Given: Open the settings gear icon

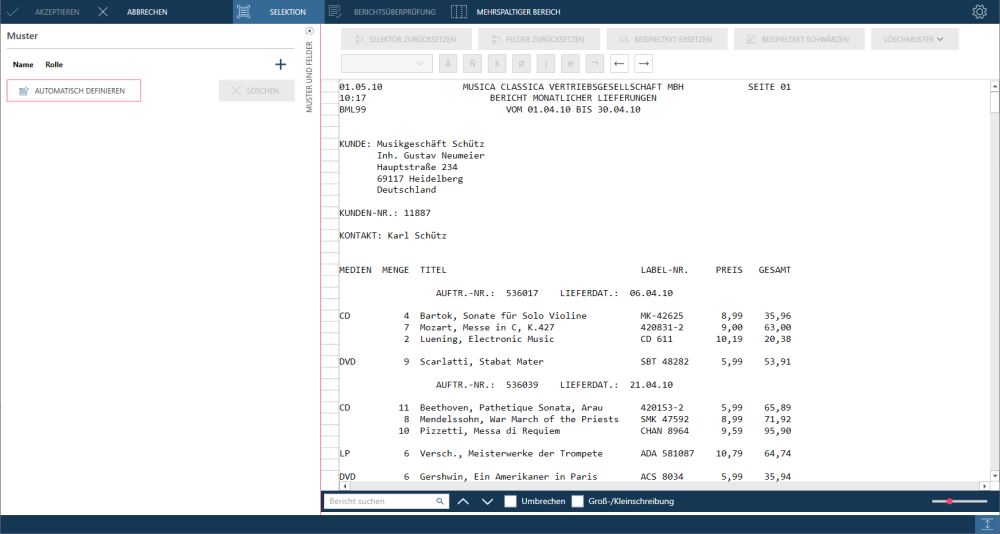Looking at the screenshot, I should point(979,12).
